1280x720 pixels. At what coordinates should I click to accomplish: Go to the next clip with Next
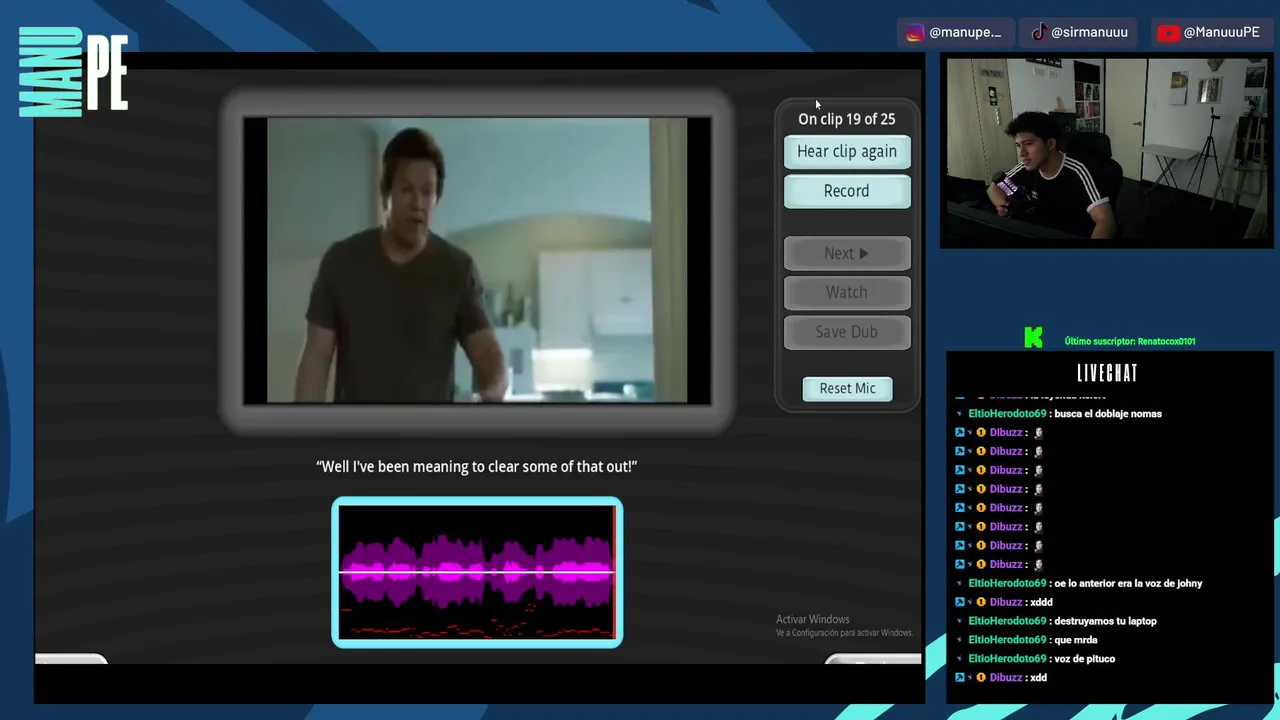tap(847, 254)
